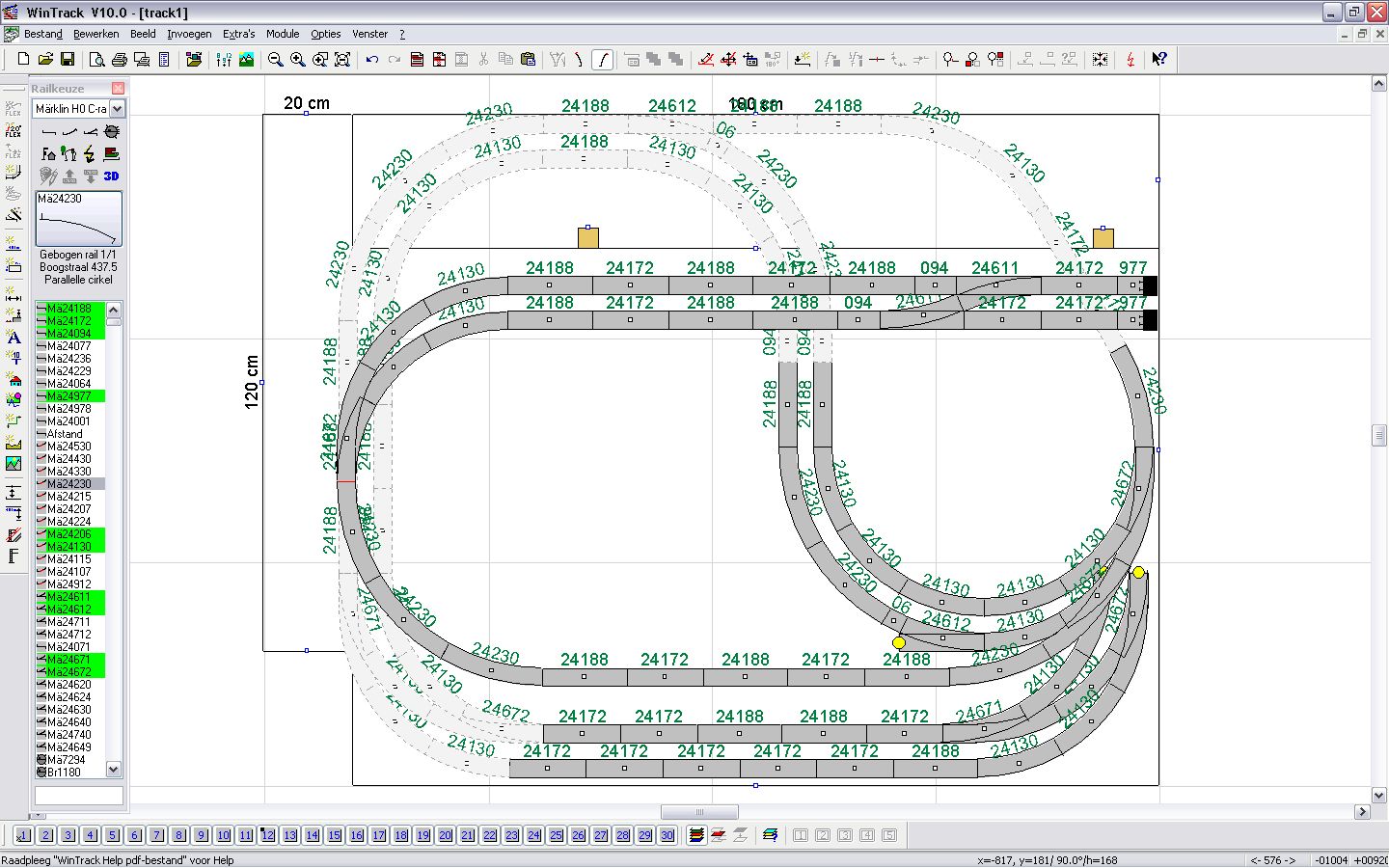Viewport: 1389px width, 868px height.
Task: Click the Zoom to fit all icon
Action: [341, 60]
